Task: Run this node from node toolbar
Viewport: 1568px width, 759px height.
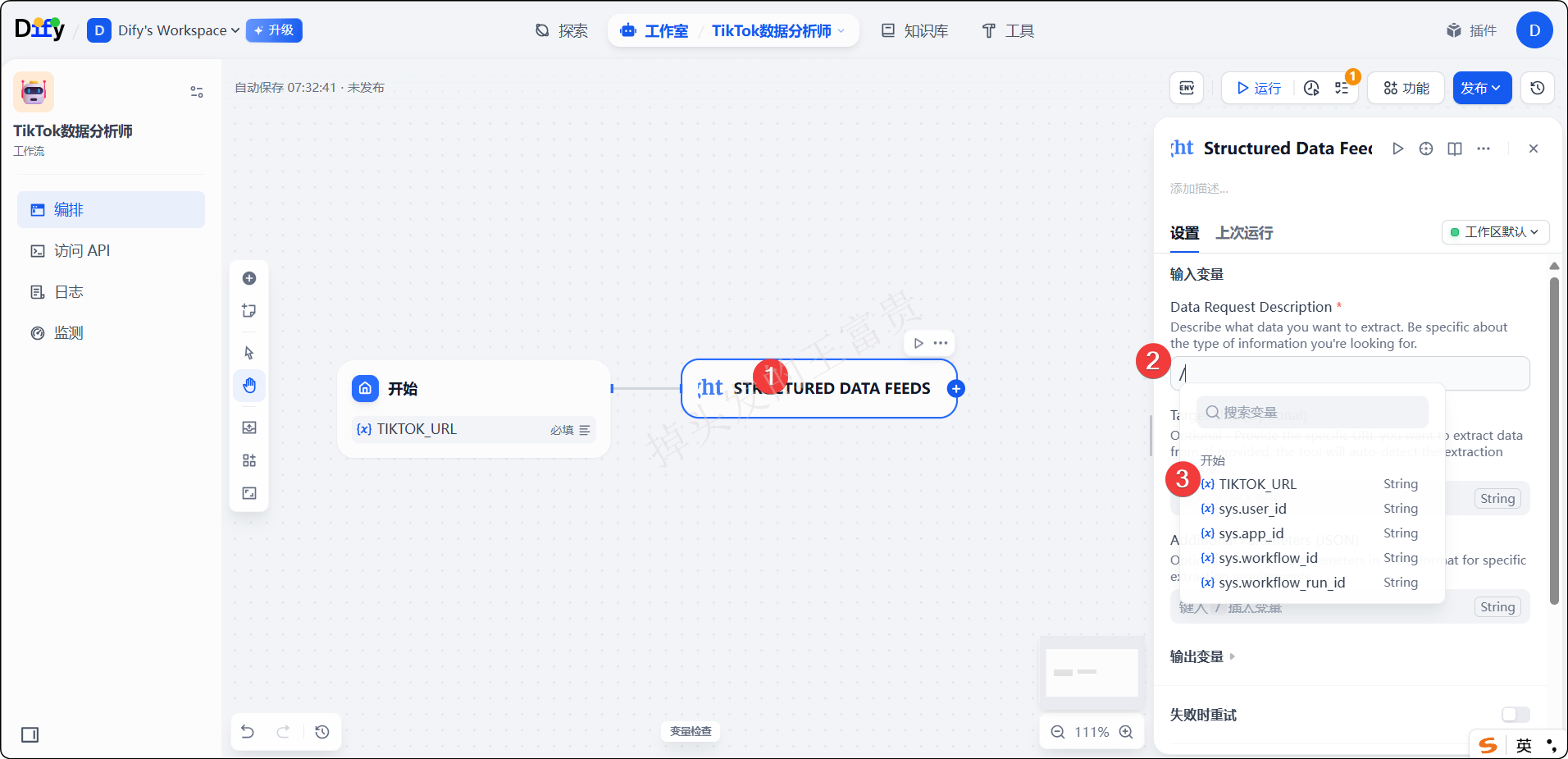Action: coord(918,343)
